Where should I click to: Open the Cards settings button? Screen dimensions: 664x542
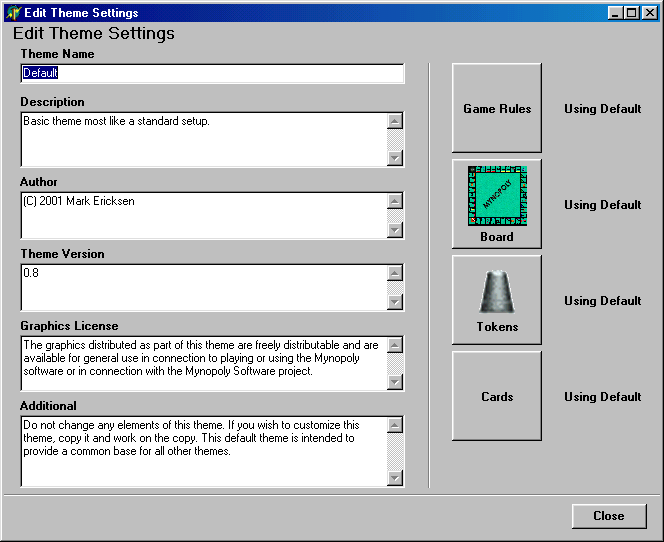tap(497, 396)
